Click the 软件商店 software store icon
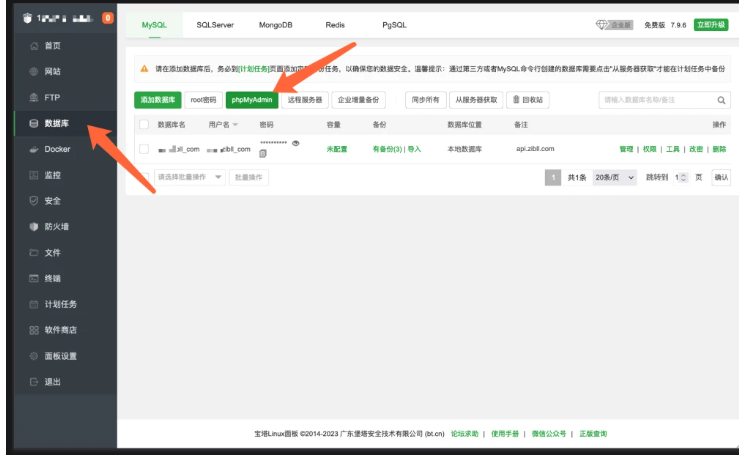The image size is (739, 456). point(34,330)
